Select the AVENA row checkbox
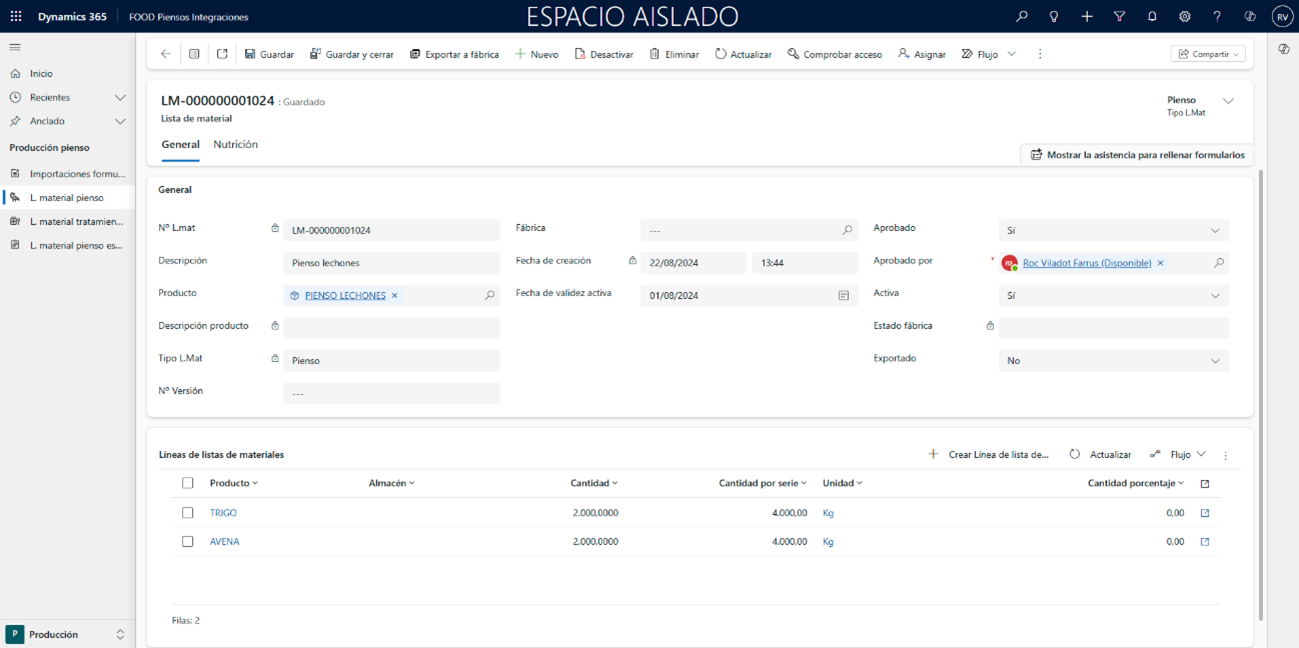The image size is (1299, 648). 187,542
